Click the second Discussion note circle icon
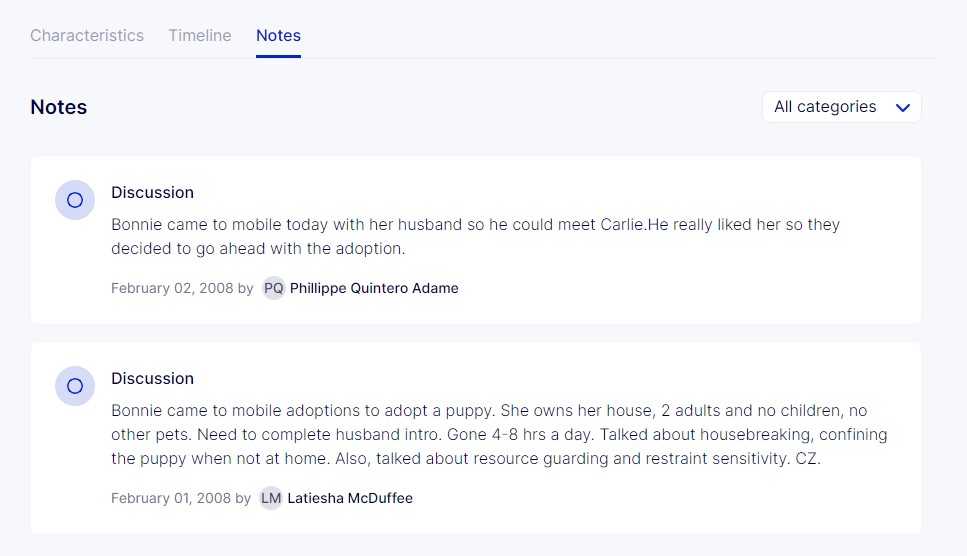This screenshot has width=967, height=556. coord(75,386)
